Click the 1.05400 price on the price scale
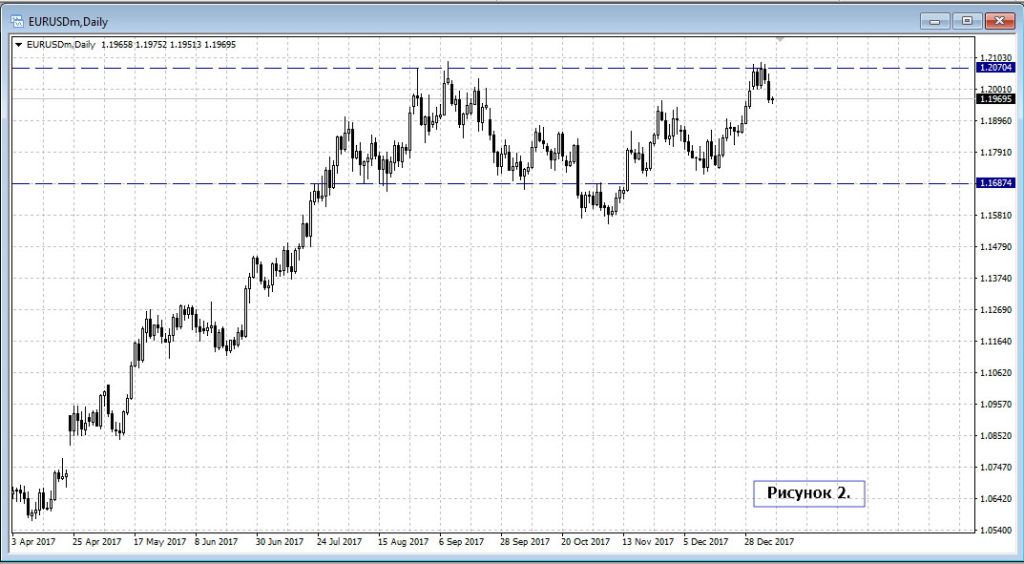Viewport: 1024px width, 564px height. (997, 529)
